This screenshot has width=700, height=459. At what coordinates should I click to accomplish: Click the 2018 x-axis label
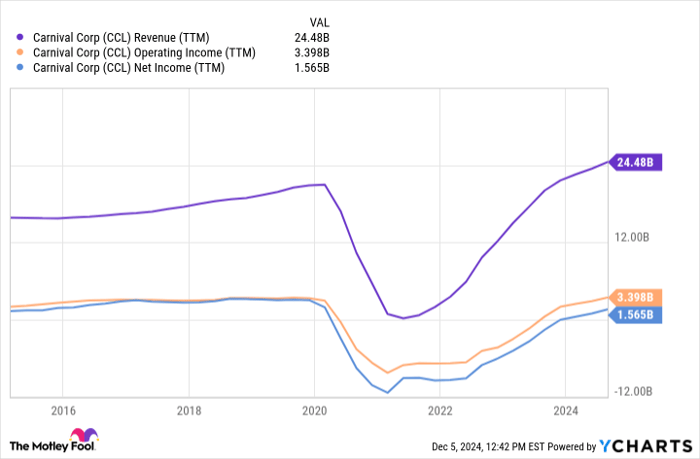(x=189, y=411)
